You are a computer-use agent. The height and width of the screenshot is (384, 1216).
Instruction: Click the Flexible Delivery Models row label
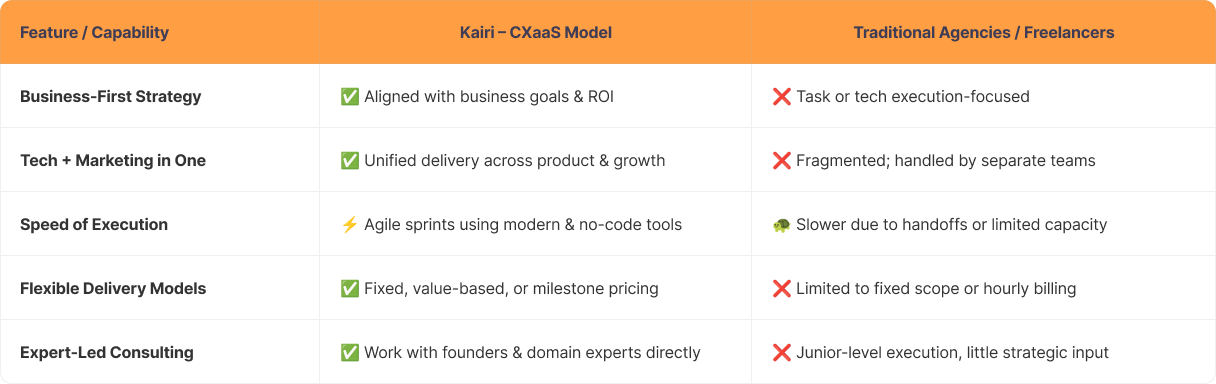[113, 289]
